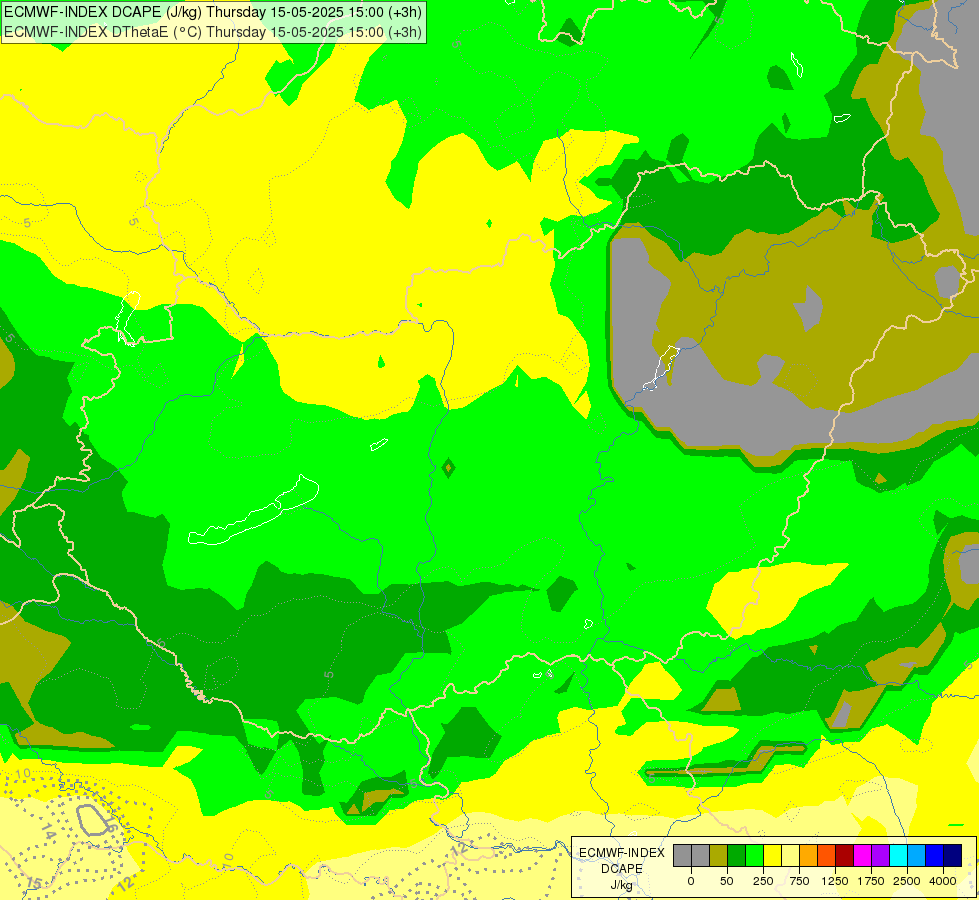Click the red-orange legend swatch
This screenshot has height=900, width=979.
pos(827,856)
